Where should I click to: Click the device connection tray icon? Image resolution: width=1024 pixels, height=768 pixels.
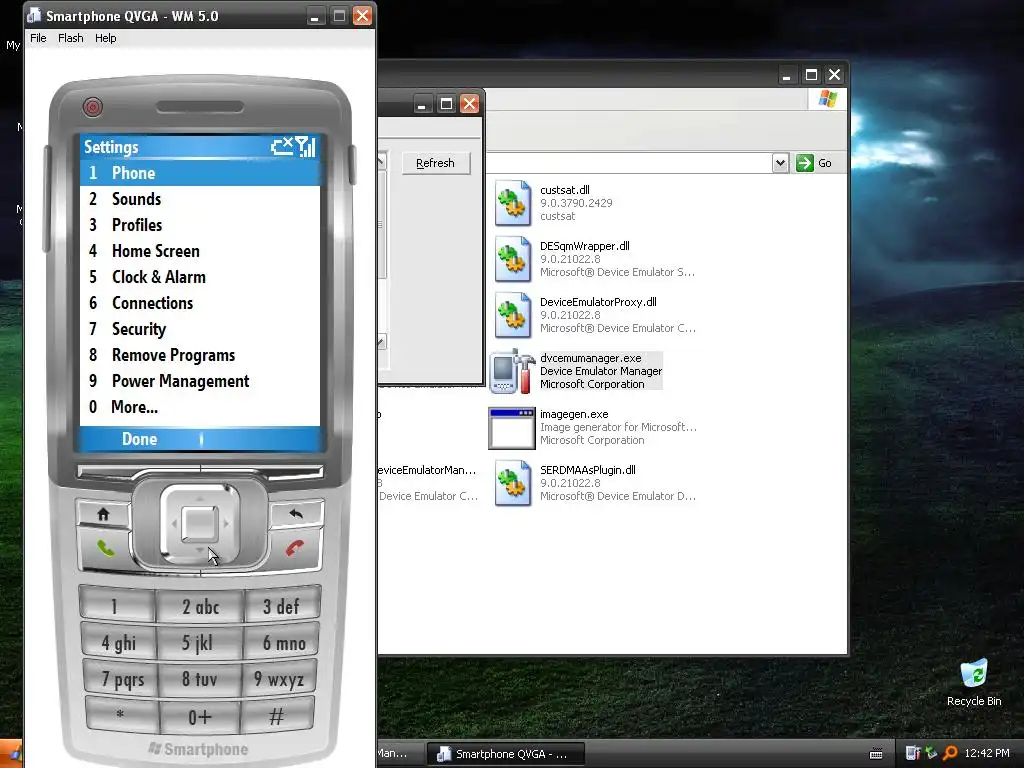(x=913, y=753)
